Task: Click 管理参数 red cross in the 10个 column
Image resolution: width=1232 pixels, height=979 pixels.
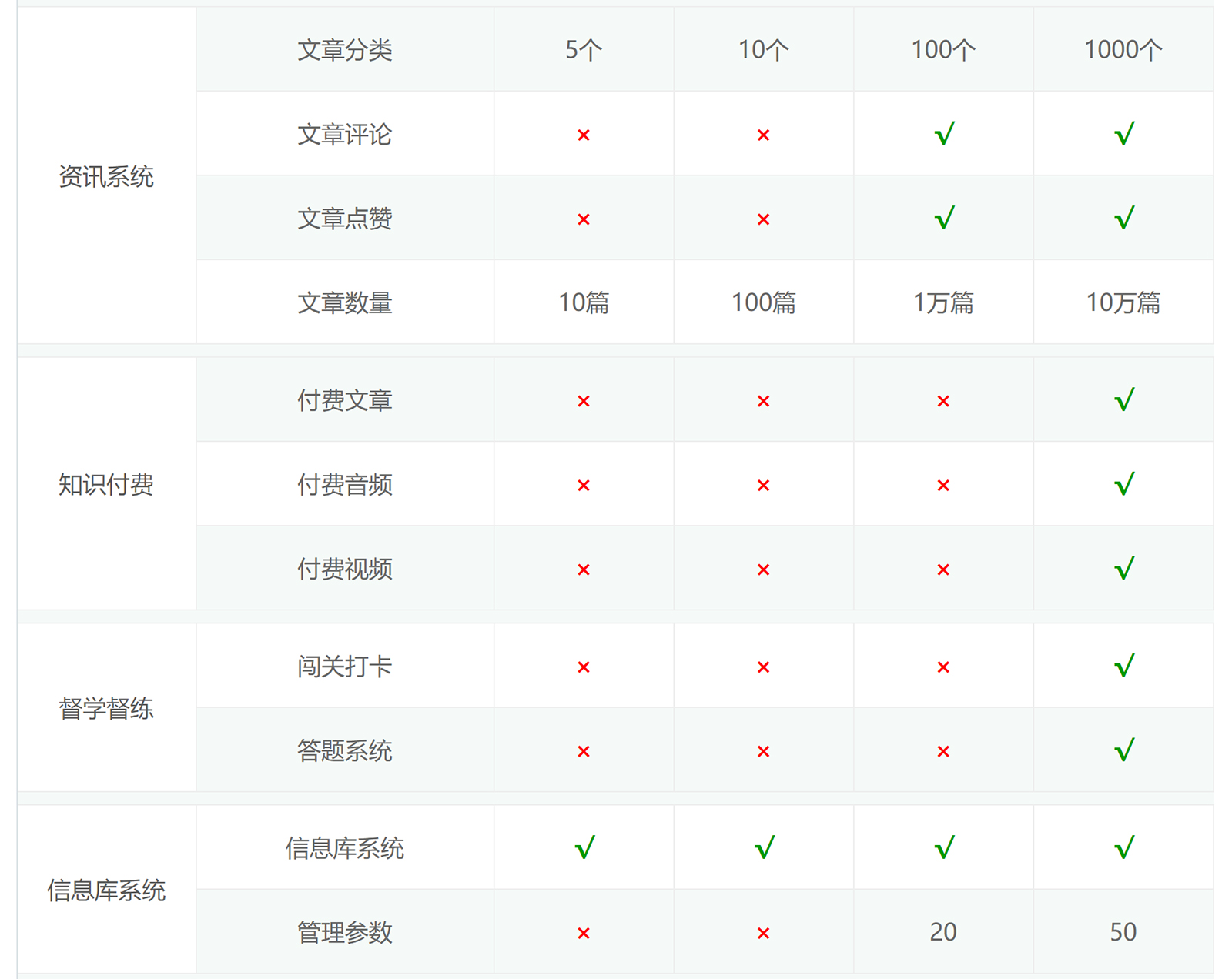Action: (763, 934)
